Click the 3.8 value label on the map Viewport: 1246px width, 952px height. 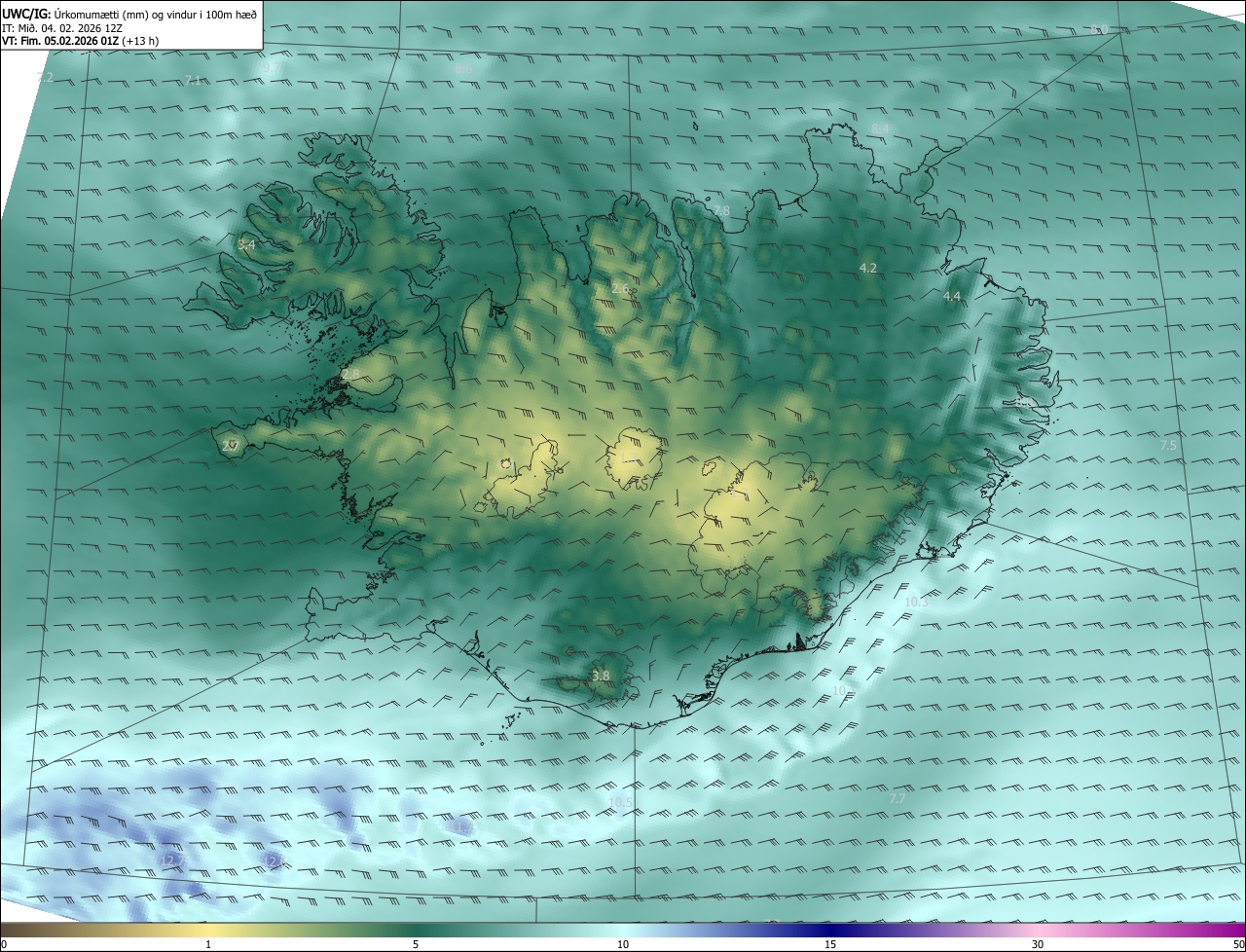coord(601,676)
